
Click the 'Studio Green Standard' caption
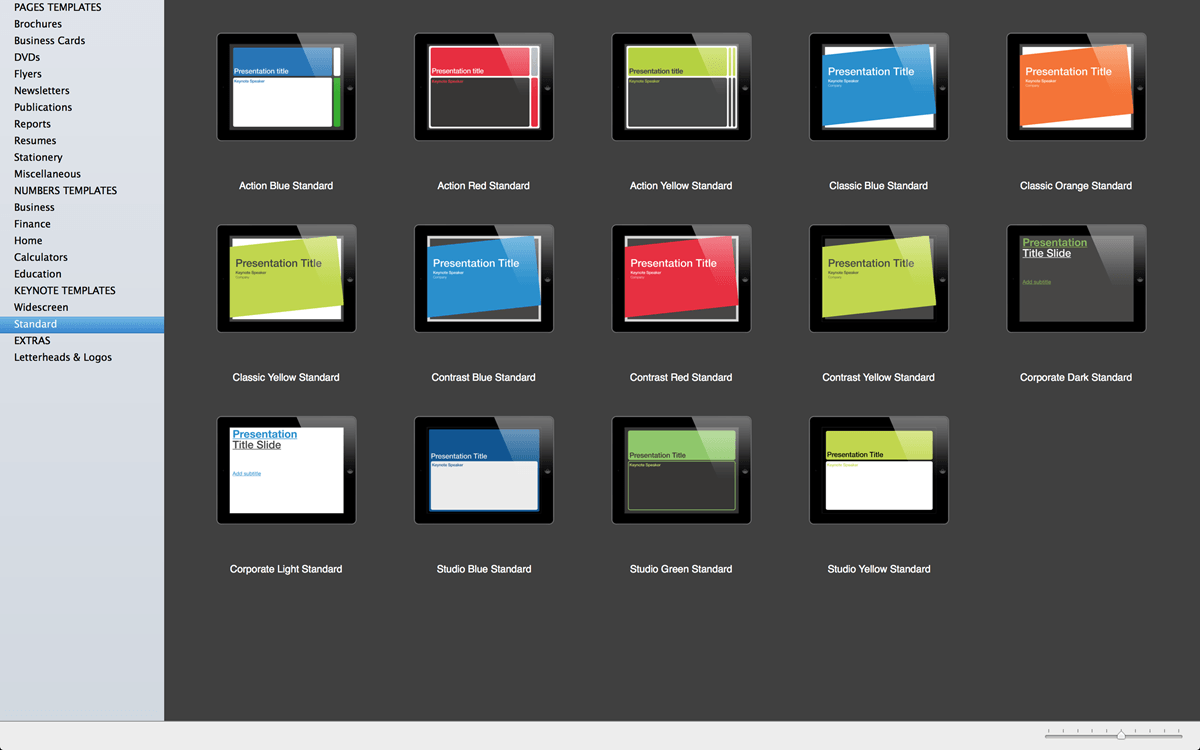681,570
